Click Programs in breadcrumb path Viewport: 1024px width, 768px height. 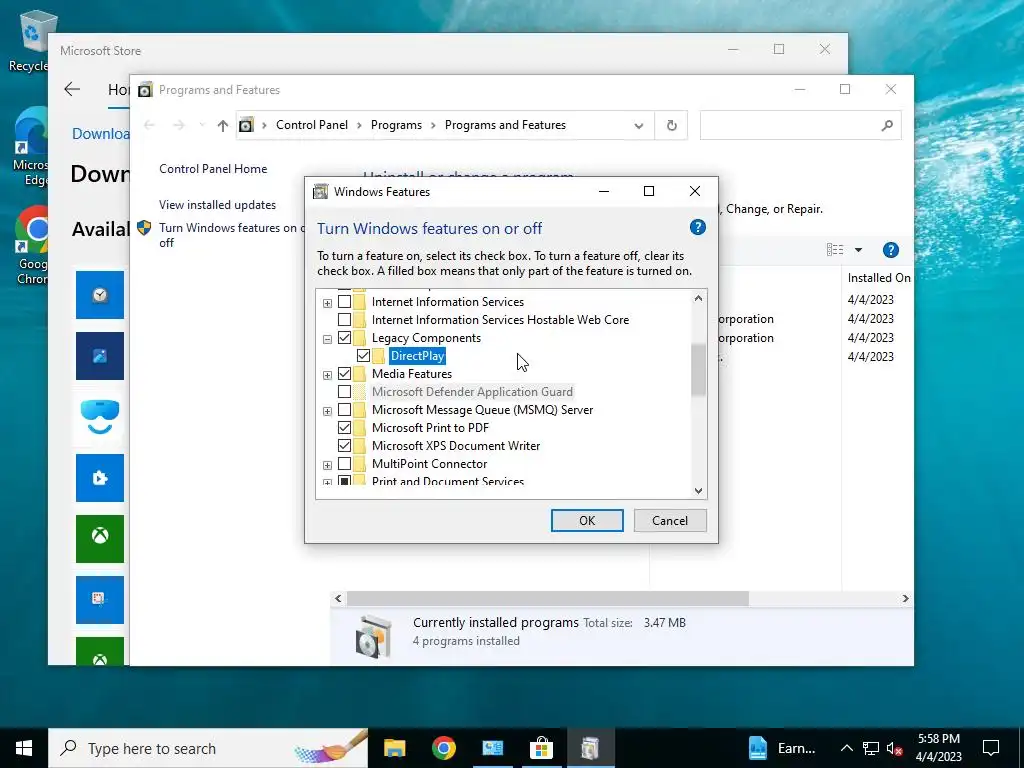pyautogui.click(x=396, y=125)
